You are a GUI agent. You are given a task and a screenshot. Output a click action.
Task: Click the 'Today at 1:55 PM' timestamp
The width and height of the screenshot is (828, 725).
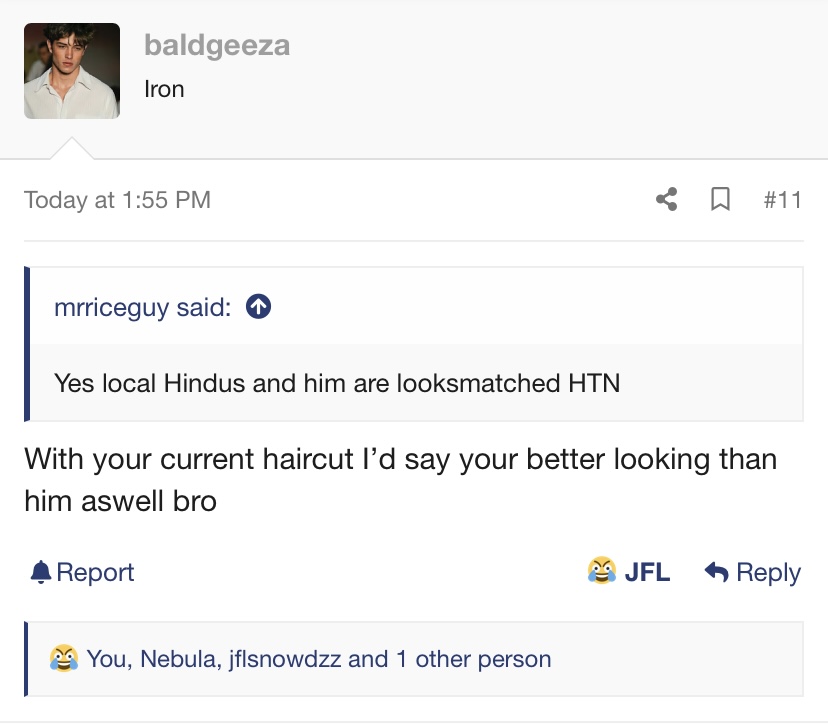(x=117, y=200)
